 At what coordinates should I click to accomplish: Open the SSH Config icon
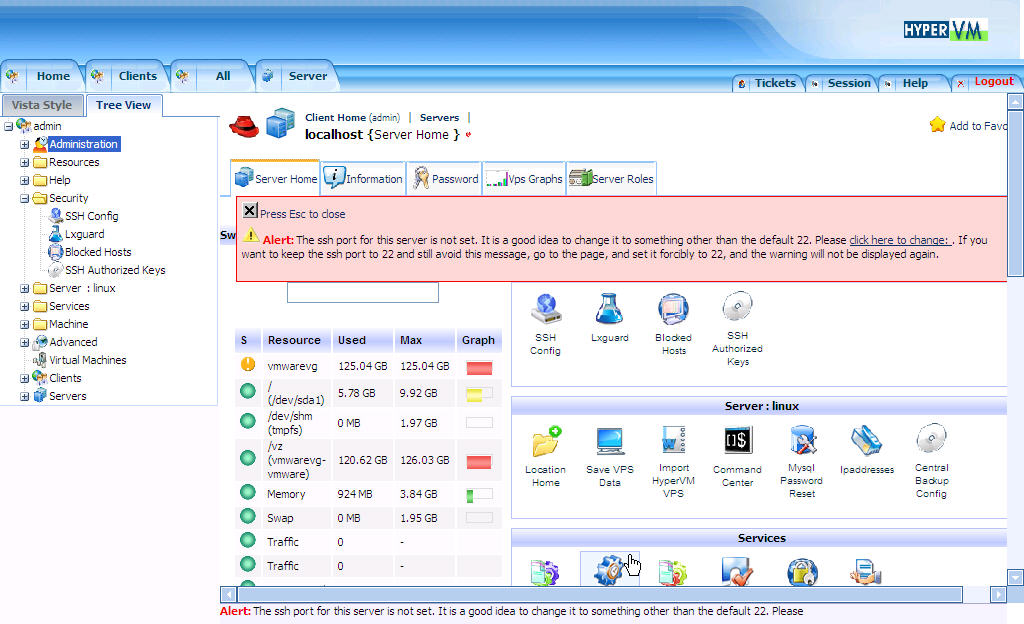[x=545, y=309]
